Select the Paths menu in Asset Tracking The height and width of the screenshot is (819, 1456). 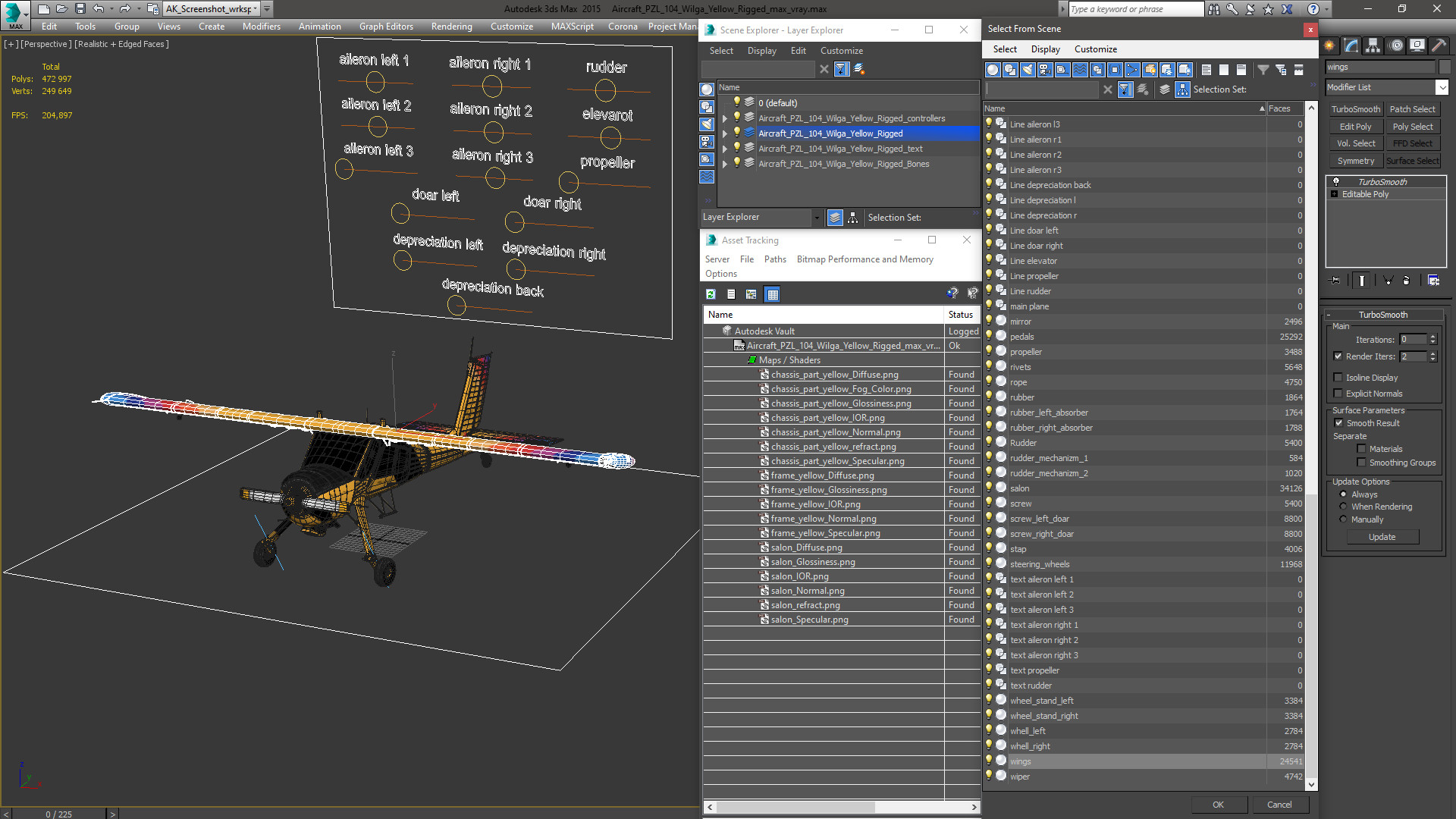[775, 259]
